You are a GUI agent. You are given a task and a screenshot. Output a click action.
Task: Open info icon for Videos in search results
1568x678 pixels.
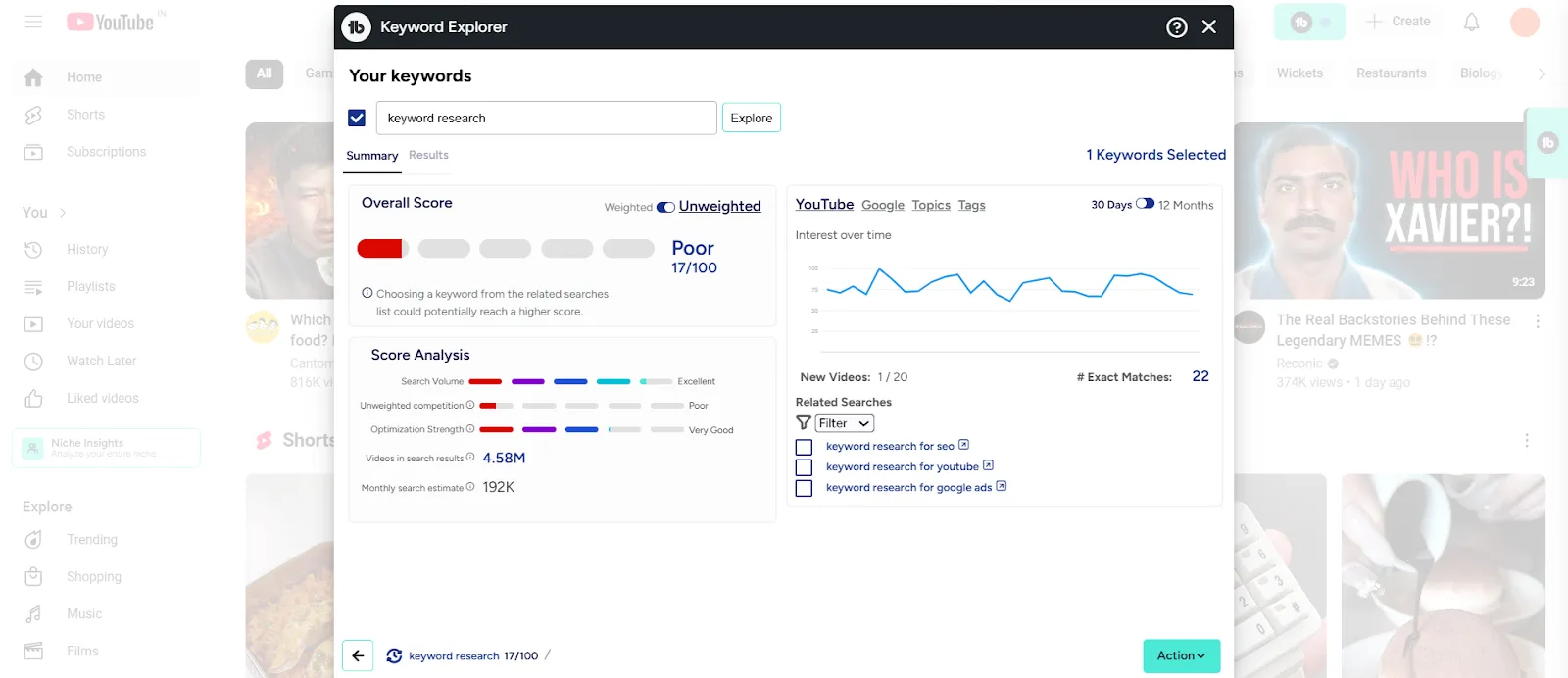470,458
